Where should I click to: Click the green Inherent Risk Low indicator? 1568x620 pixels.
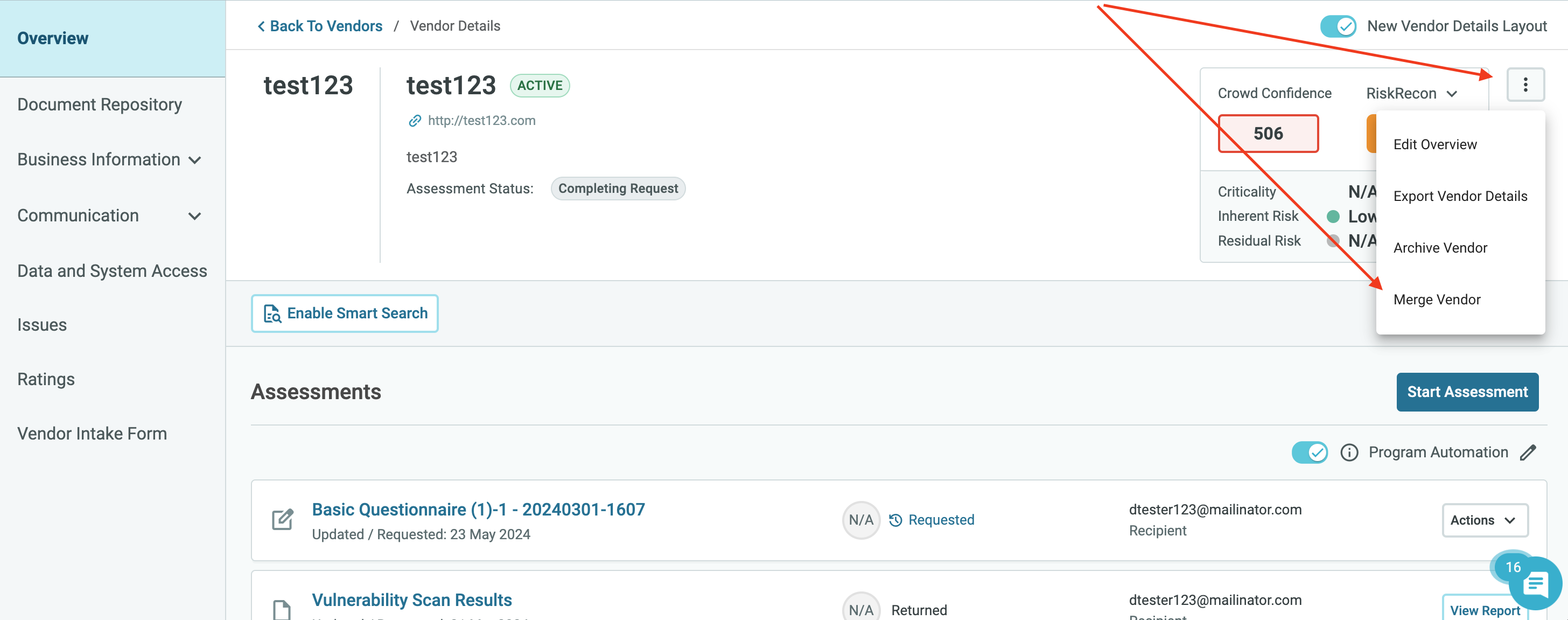coord(1333,216)
